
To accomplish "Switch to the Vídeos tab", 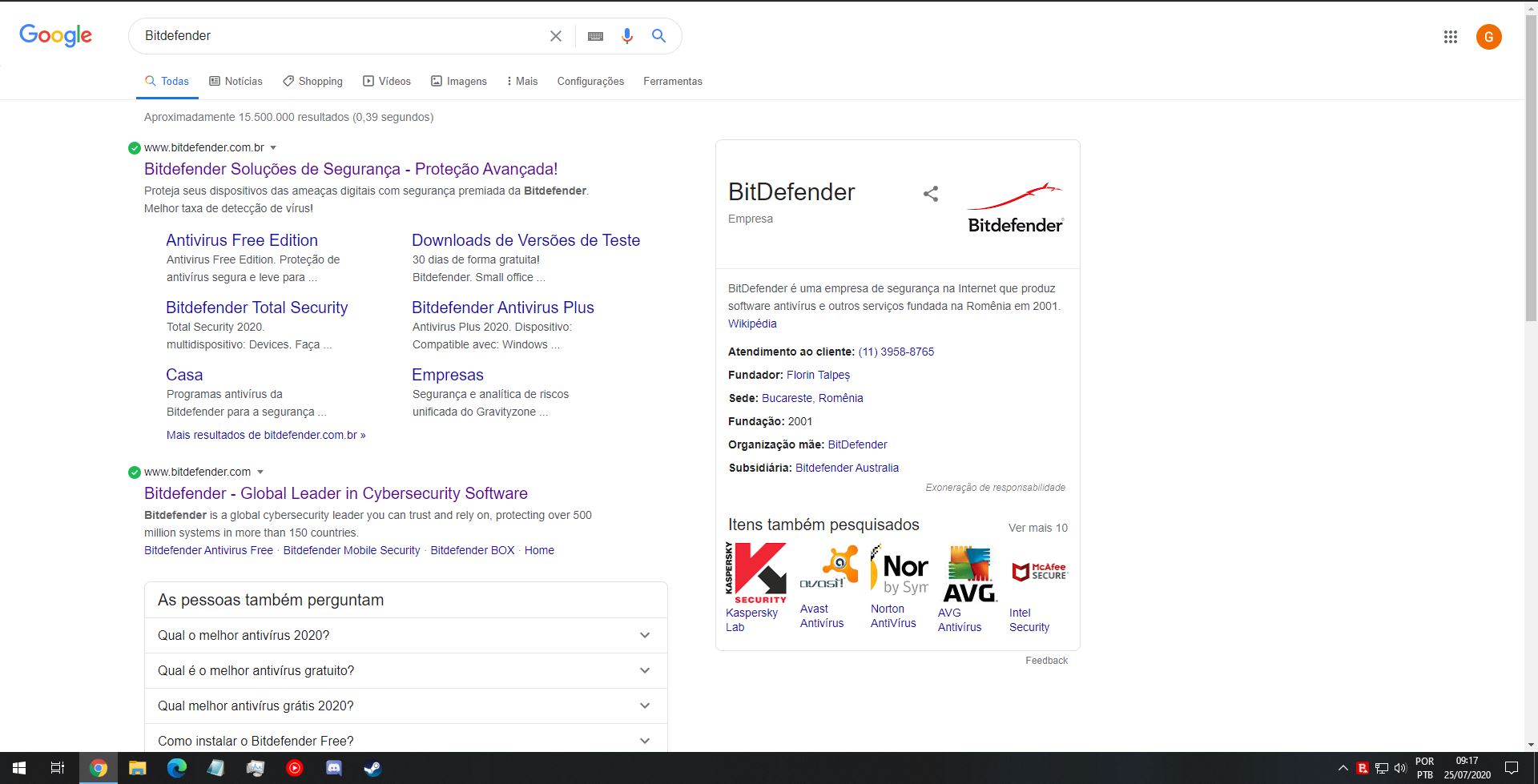I will (x=387, y=81).
